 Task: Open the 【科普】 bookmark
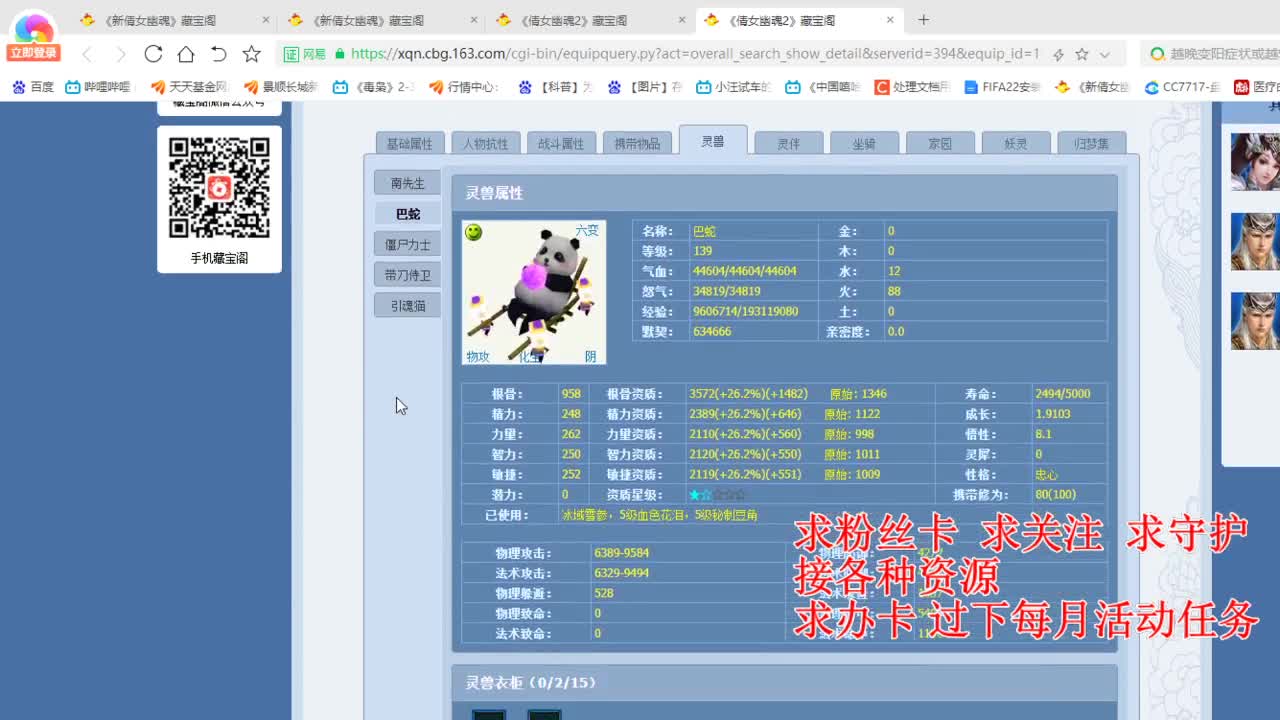555,87
